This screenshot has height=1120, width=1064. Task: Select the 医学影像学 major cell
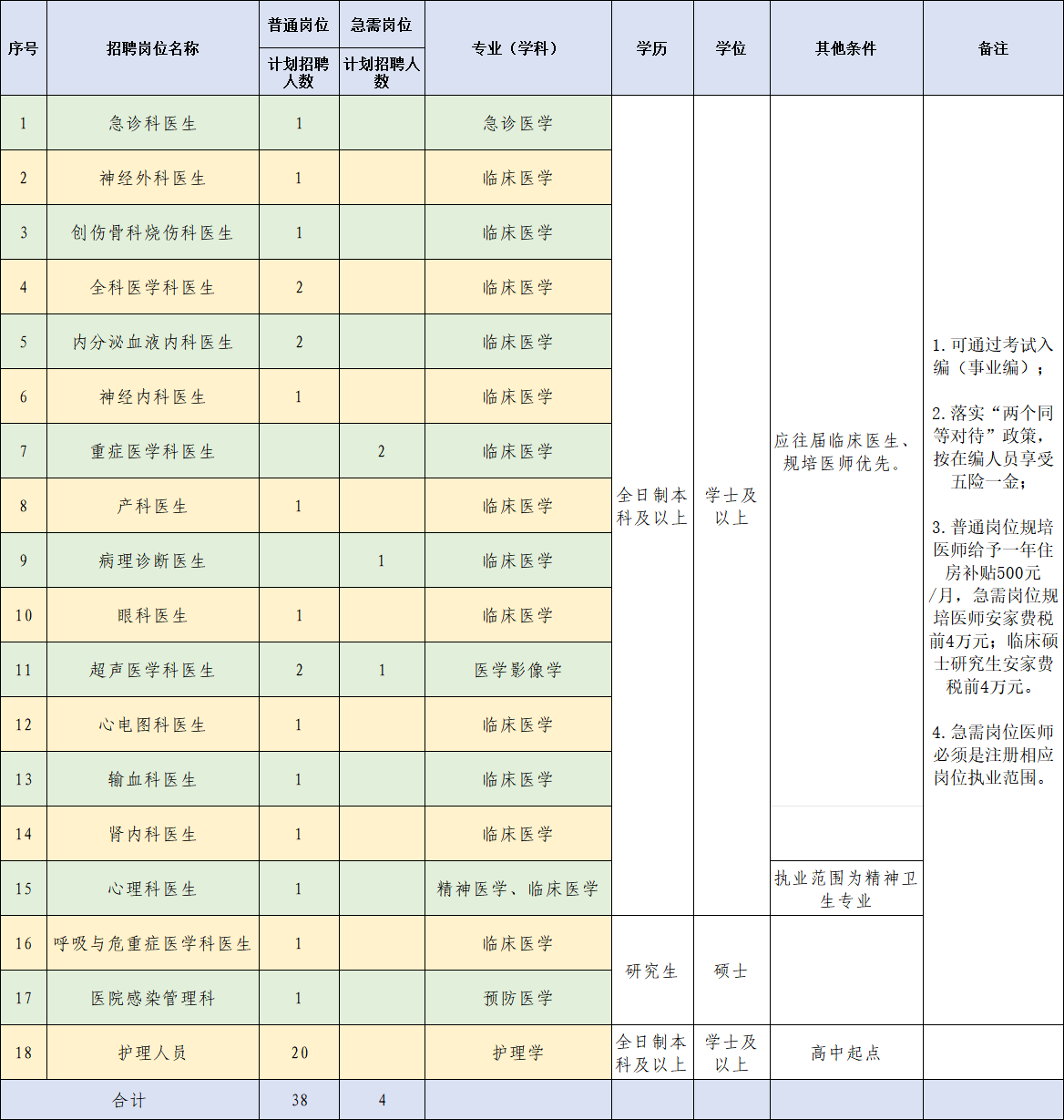point(518,670)
